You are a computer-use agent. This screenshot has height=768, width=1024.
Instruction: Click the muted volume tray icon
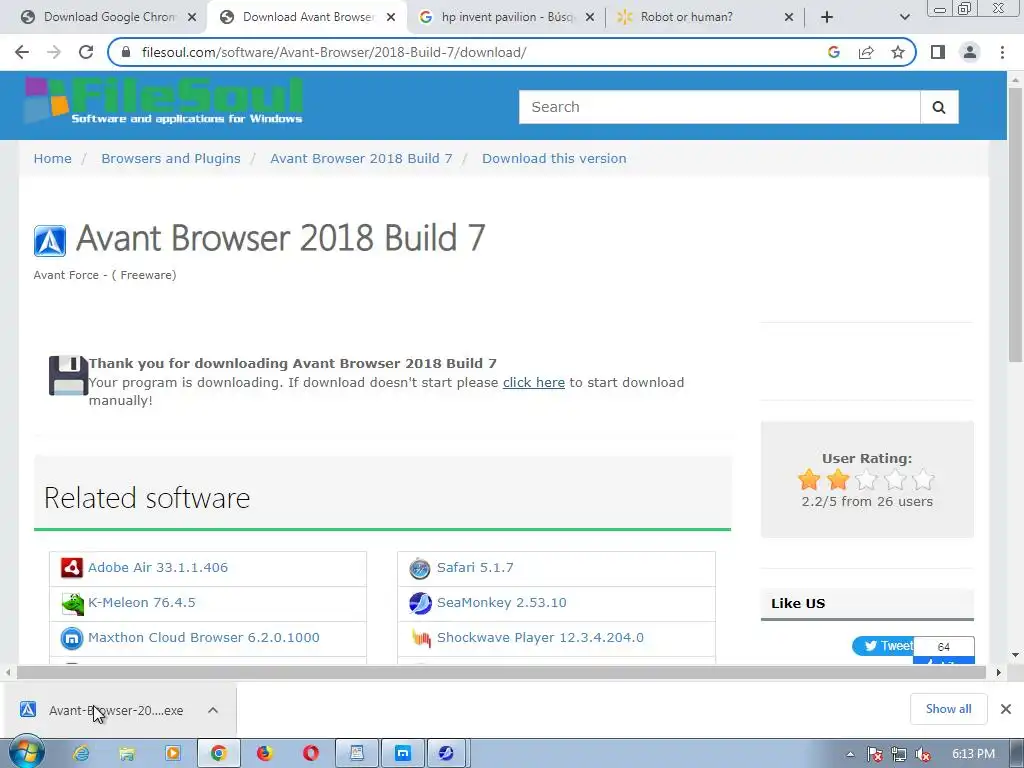923,754
